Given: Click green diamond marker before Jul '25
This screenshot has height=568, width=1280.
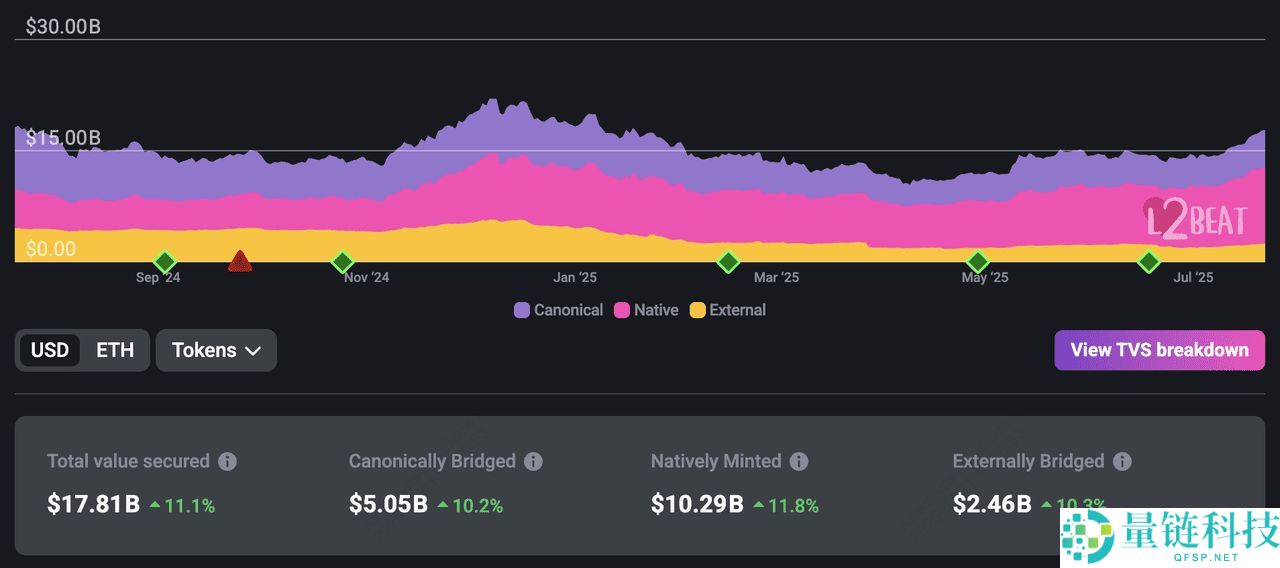Looking at the screenshot, I should coord(1149,262).
